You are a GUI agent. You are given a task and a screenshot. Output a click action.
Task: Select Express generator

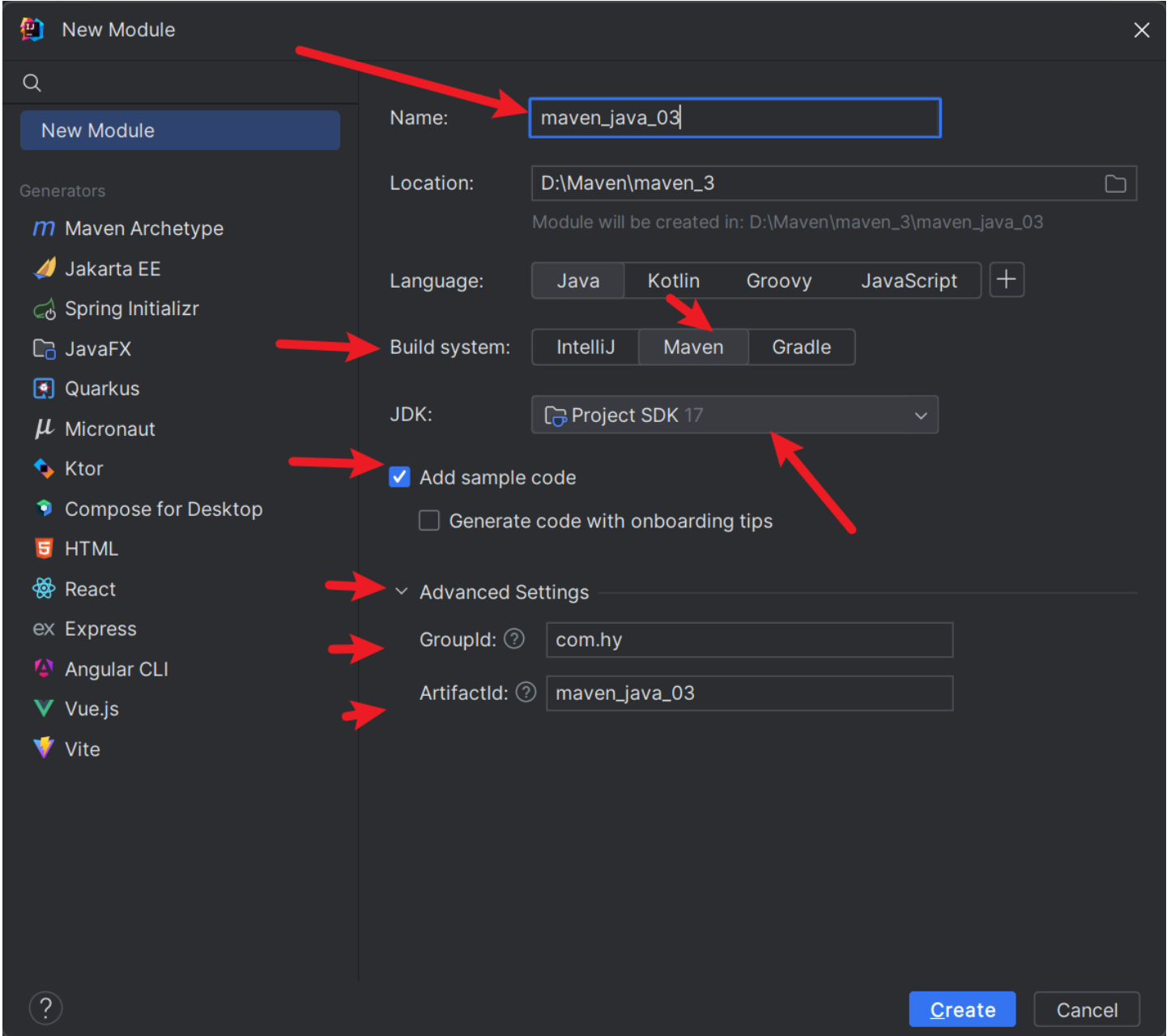pyautogui.click(x=100, y=629)
